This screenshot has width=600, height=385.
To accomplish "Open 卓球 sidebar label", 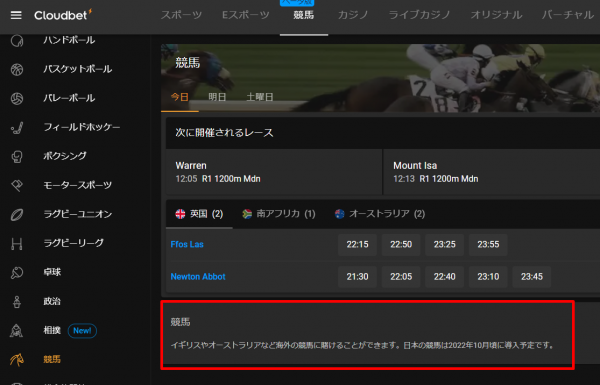I will coord(52,272).
